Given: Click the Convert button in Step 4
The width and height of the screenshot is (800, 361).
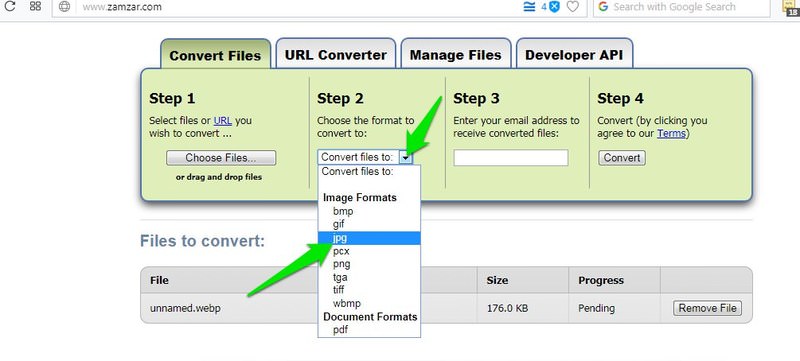Looking at the screenshot, I should point(622,158).
